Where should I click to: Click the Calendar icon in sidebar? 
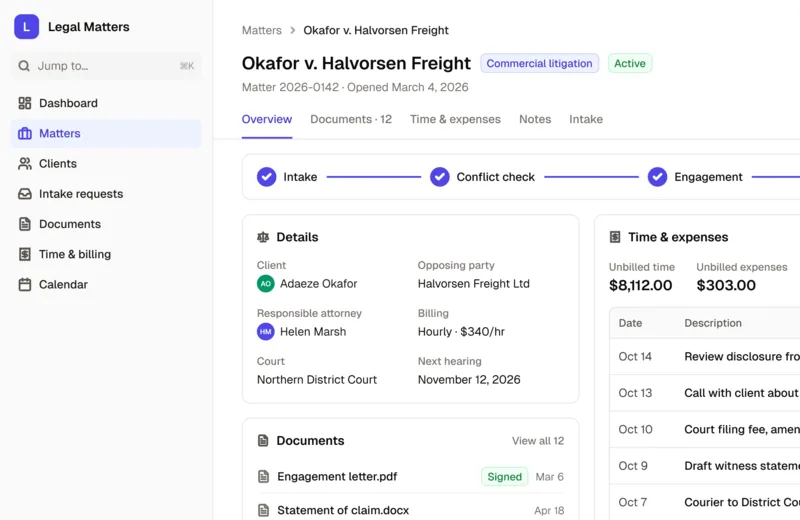24,284
